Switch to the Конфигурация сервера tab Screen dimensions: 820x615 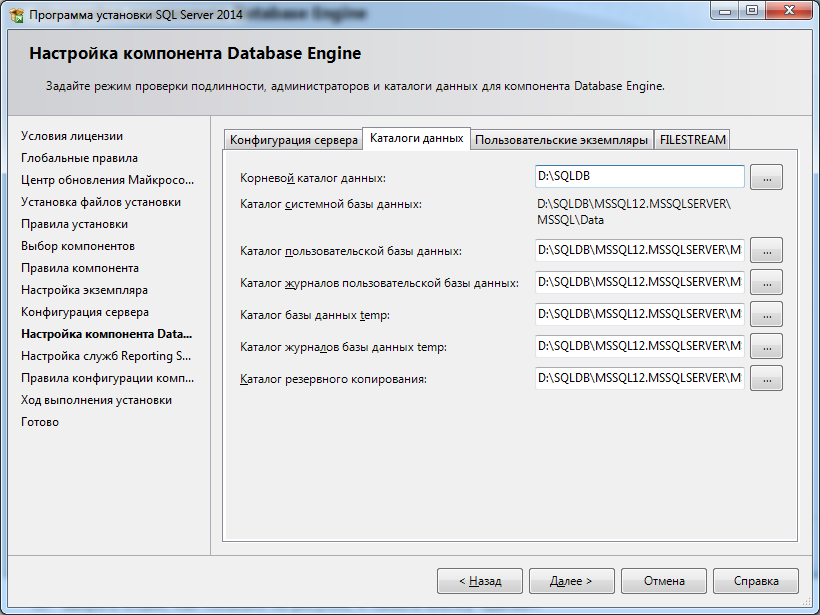pos(293,140)
